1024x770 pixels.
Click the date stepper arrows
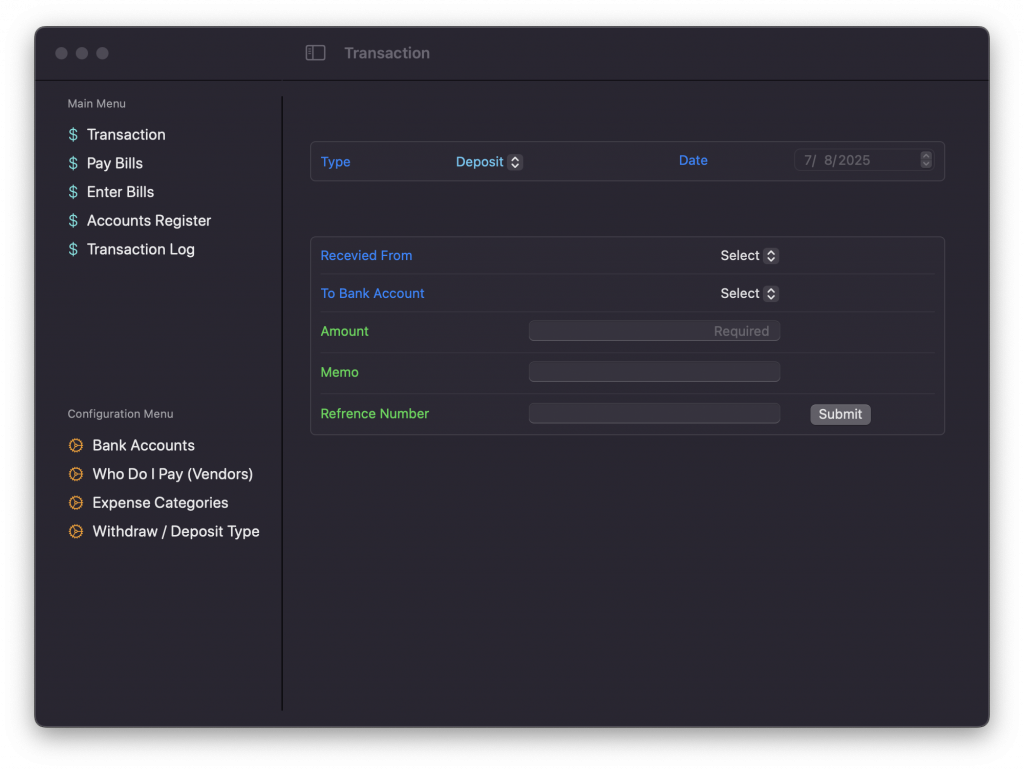coord(926,160)
